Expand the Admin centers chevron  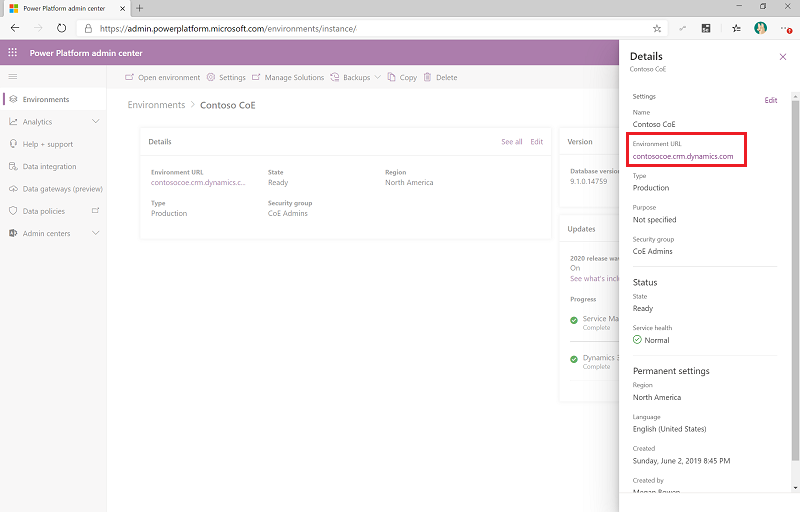[95, 233]
